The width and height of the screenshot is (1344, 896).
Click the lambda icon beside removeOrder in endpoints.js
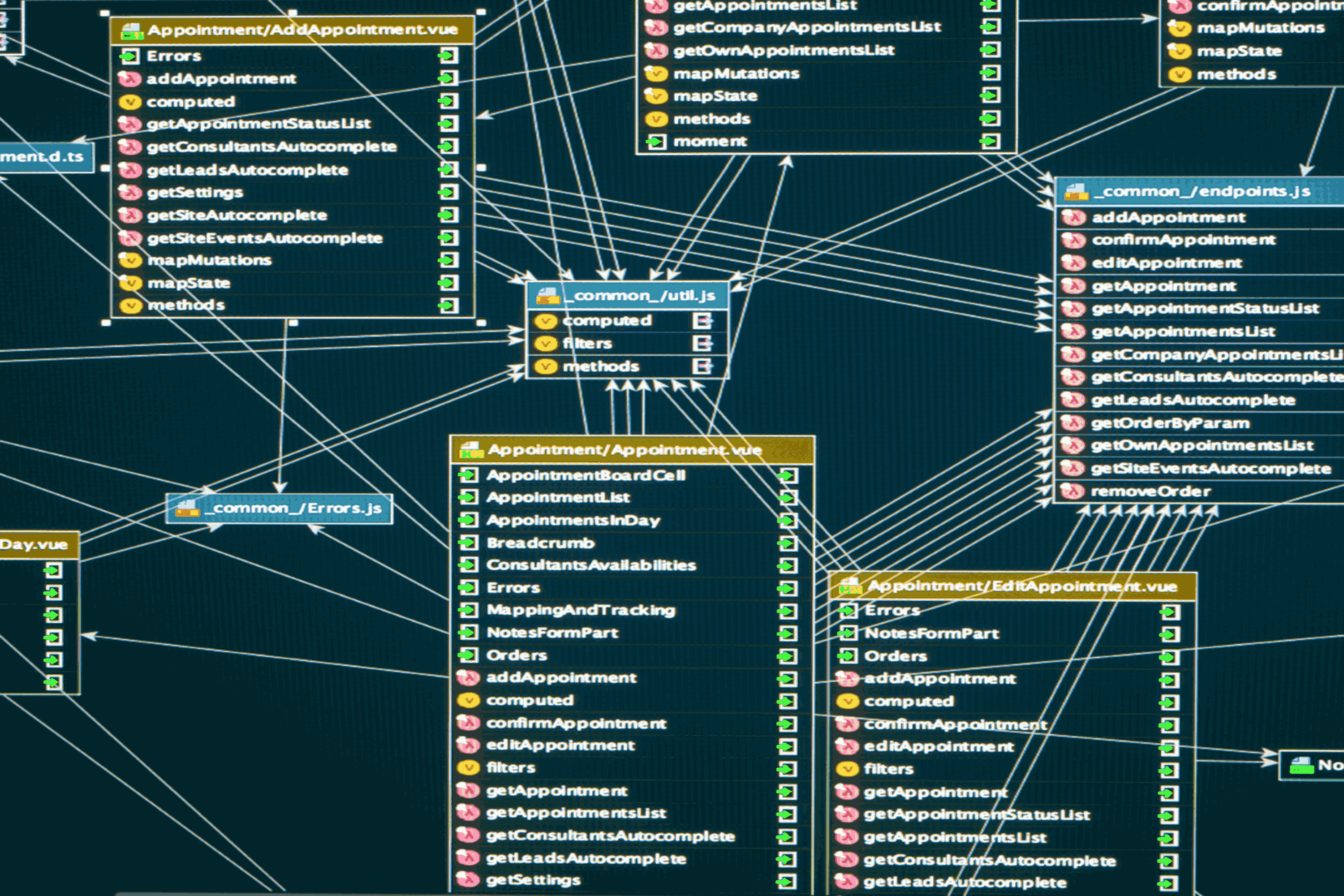click(1072, 491)
